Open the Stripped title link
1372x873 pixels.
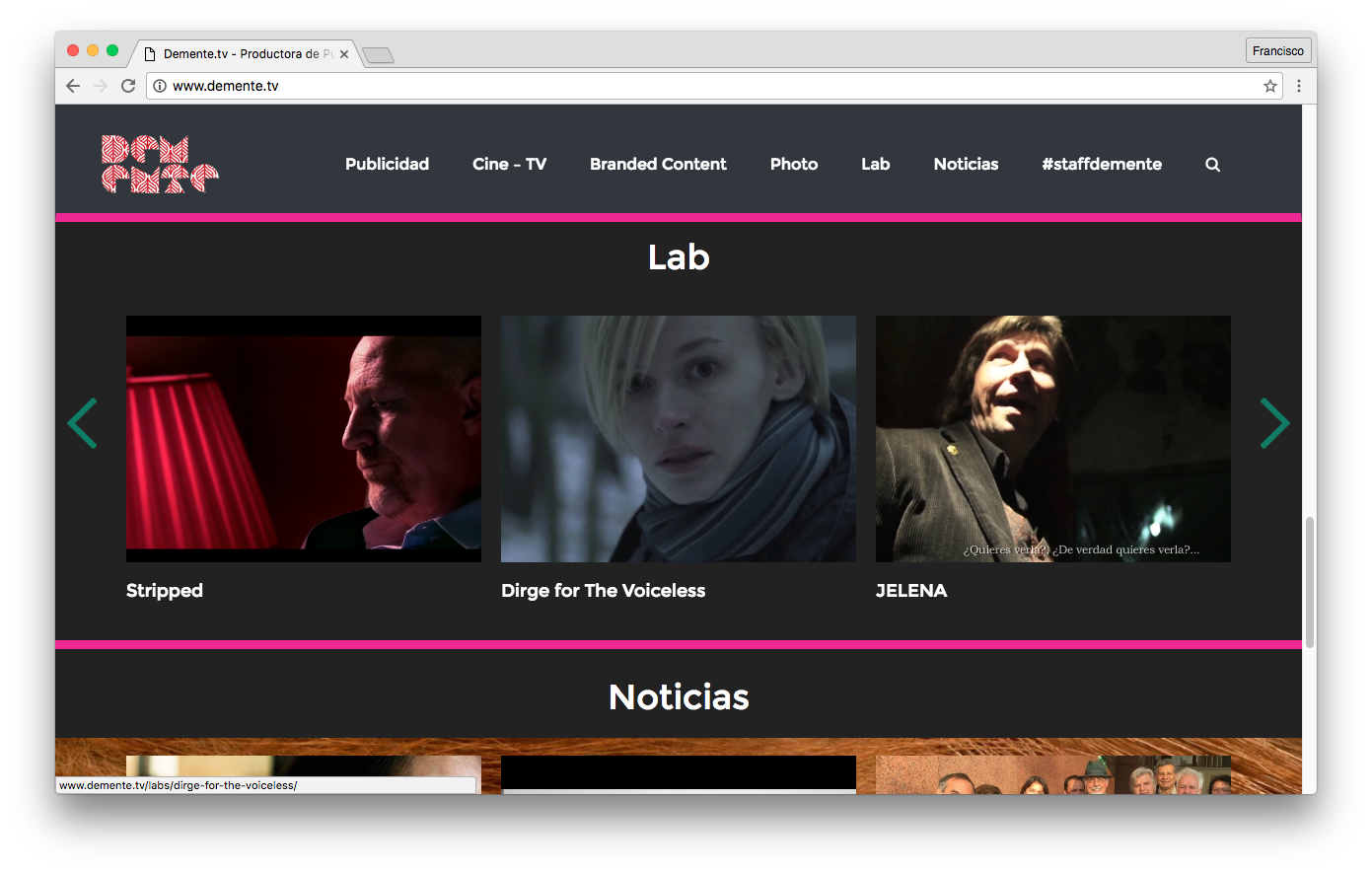[165, 590]
